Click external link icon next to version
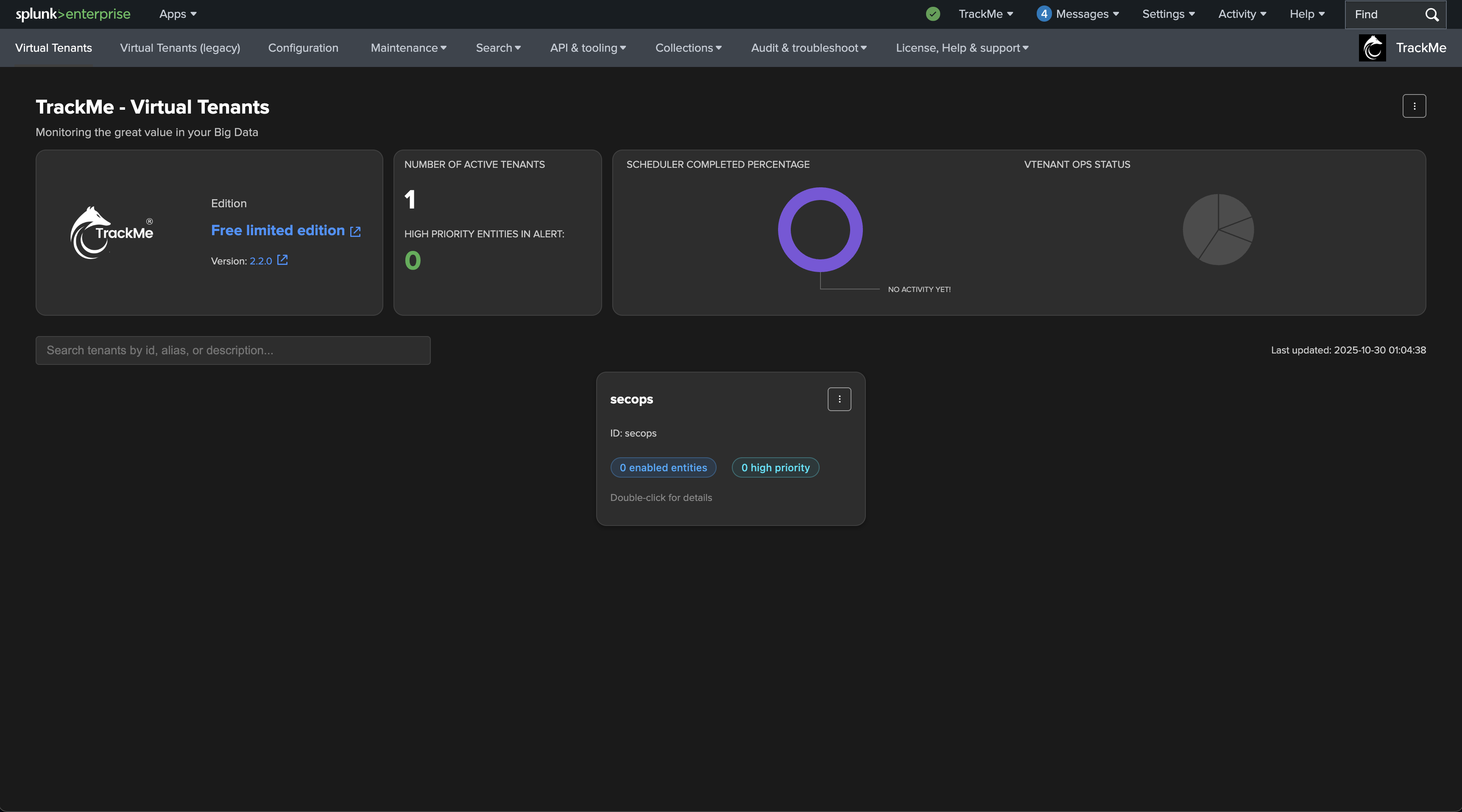This screenshot has width=1462, height=812. coord(282,260)
